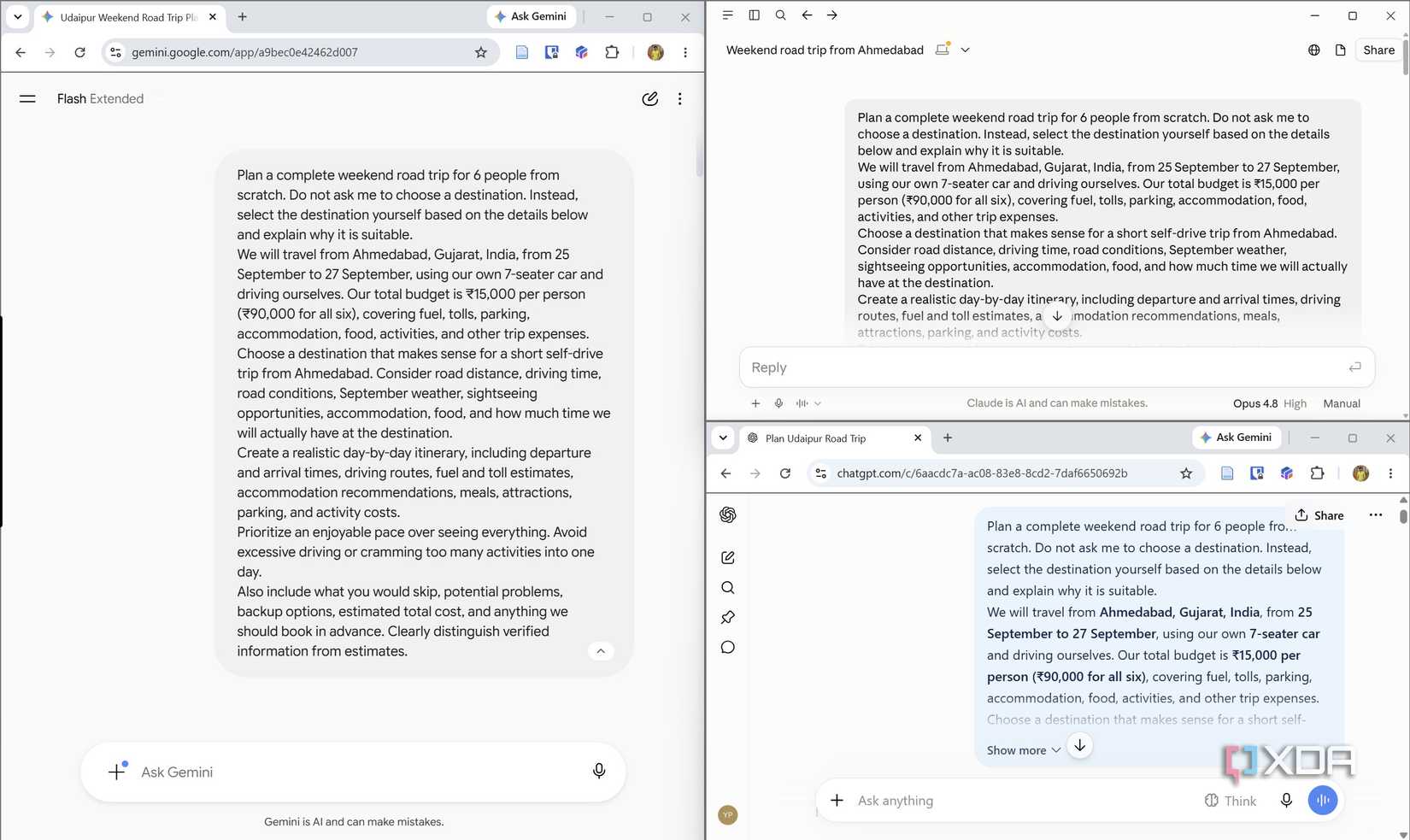1410x840 pixels.
Task: Start new chat in ChatGPT sidebar
Action: tap(728, 557)
